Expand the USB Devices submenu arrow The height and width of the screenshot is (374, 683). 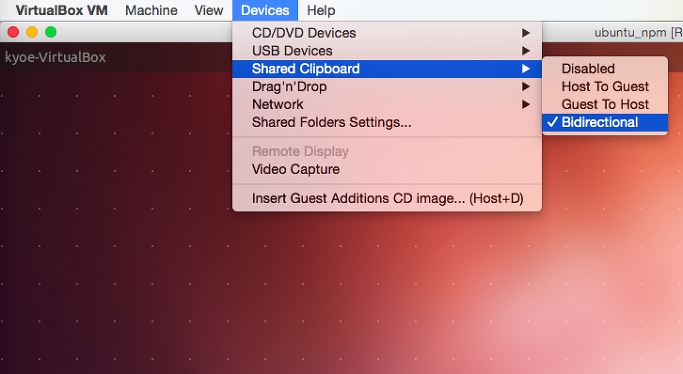coord(526,51)
